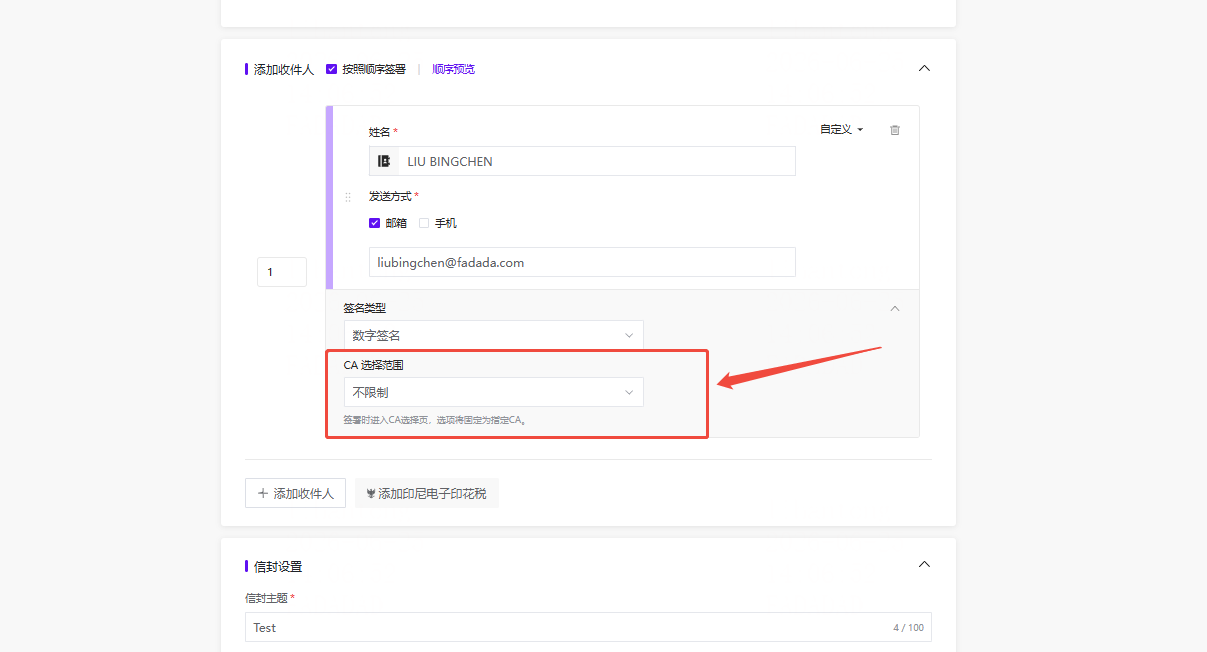Click the 信封主题 Test input field
Image resolution: width=1207 pixels, height=652 pixels.
pyautogui.click(x=588, y=627)
